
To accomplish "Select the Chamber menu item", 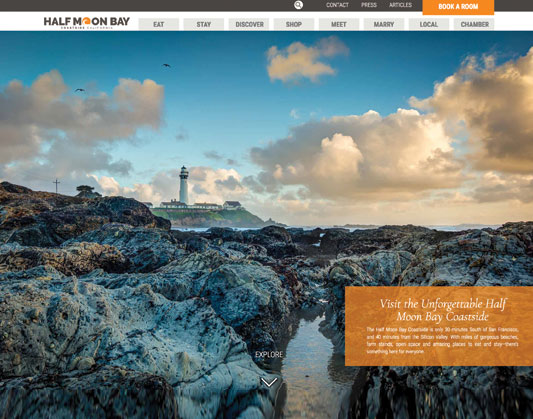I will click(474, 24).
